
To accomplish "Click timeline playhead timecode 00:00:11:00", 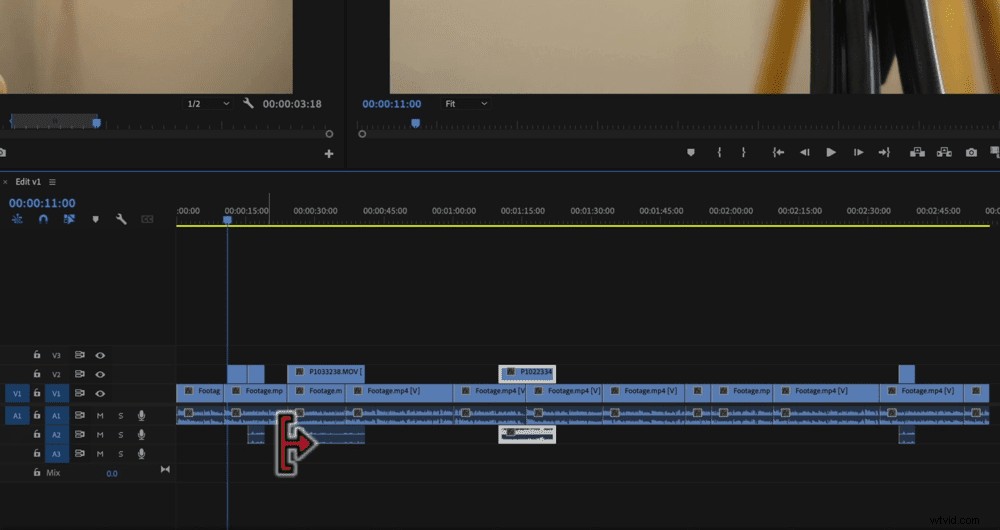I will [42, 203].
